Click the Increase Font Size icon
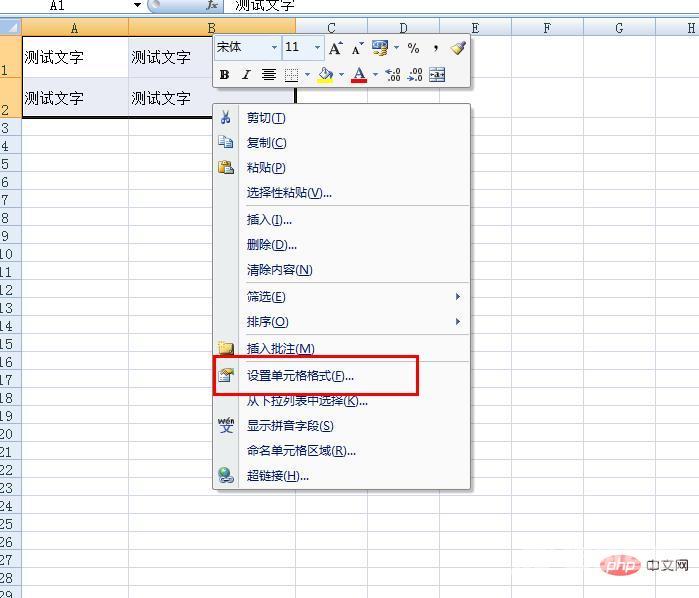The image size is (699, 598). click(x=335, y=48)
